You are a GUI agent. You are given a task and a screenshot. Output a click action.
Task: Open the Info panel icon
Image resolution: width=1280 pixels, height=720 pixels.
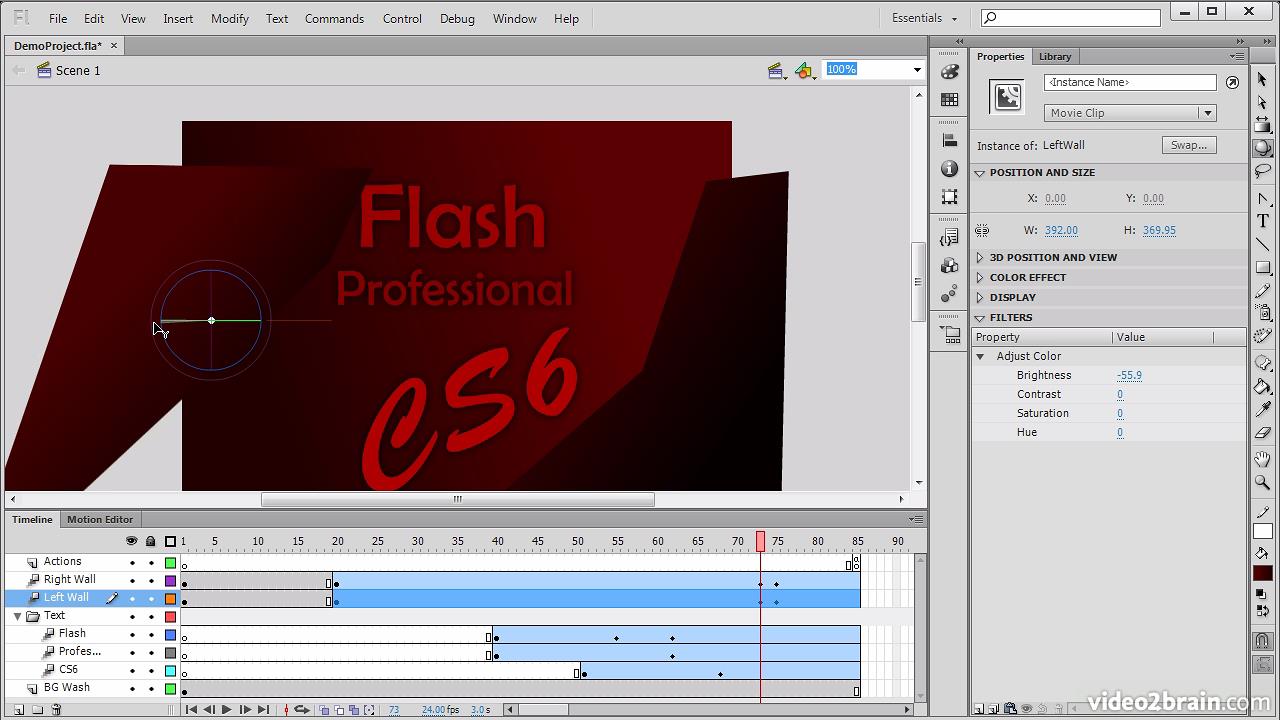(950, 169)
